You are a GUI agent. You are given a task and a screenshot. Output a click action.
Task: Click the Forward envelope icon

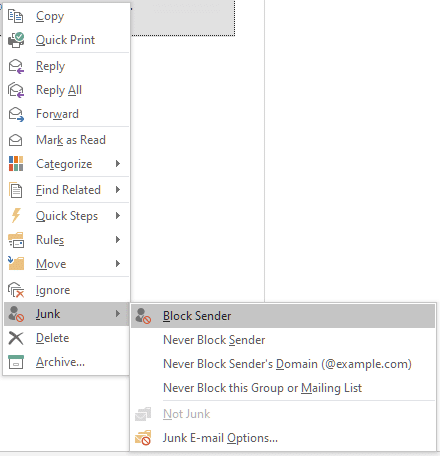tap(16, 114)
